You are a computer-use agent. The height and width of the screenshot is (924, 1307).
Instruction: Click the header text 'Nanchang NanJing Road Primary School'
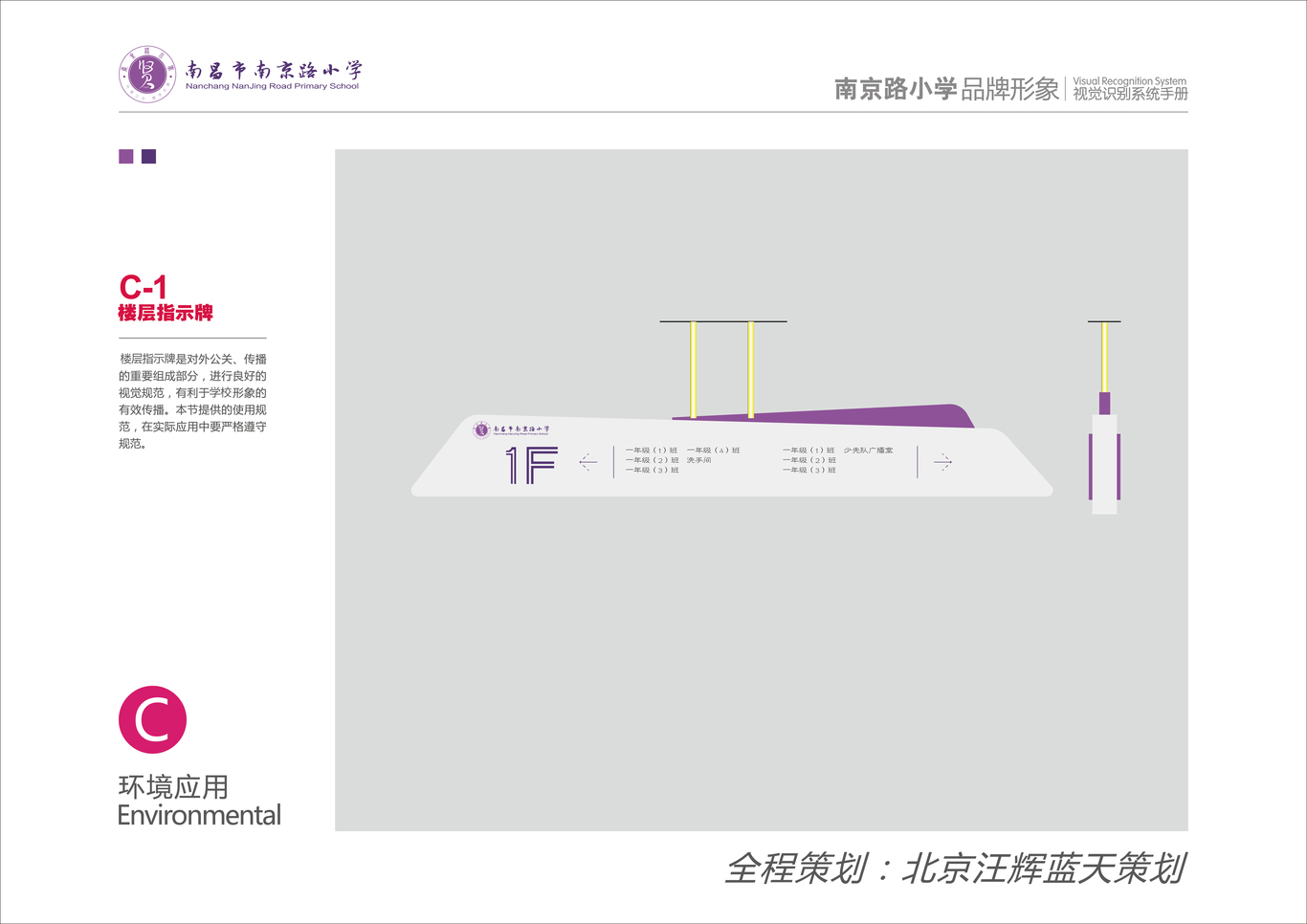(272, 86)
